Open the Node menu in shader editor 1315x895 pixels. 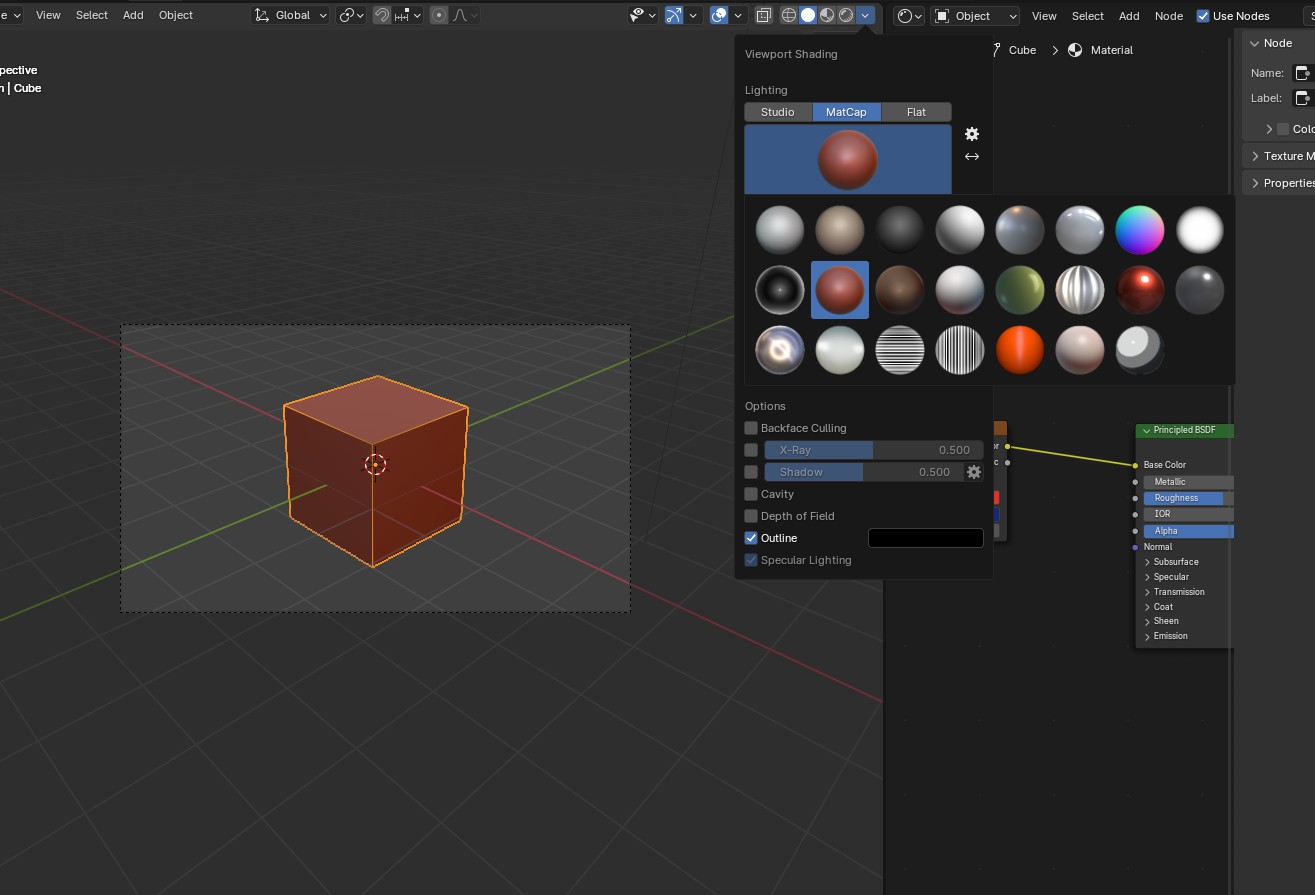1168,16
